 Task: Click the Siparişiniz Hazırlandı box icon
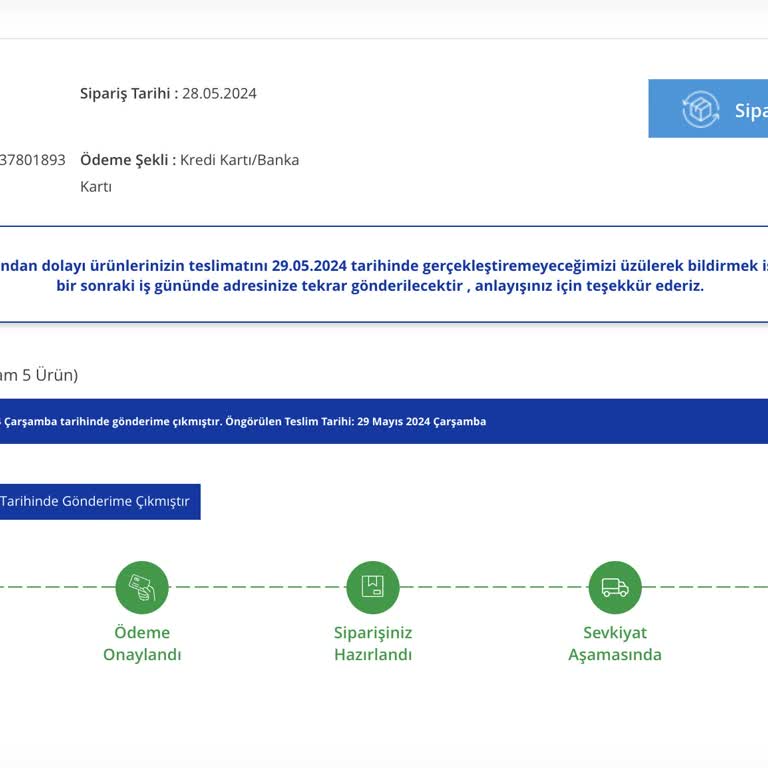(x=373, y=588)
